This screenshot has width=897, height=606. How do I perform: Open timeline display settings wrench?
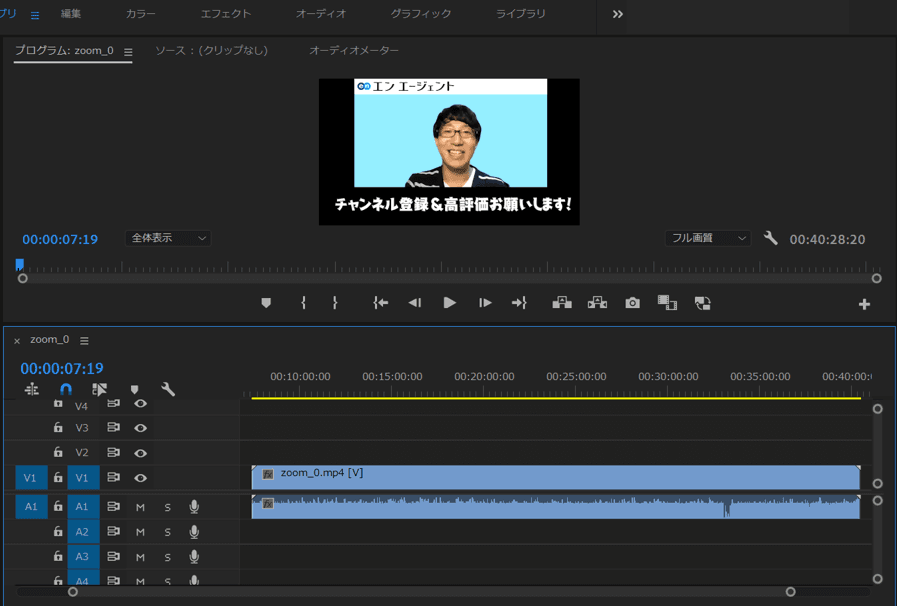click(x=168, y=389)
